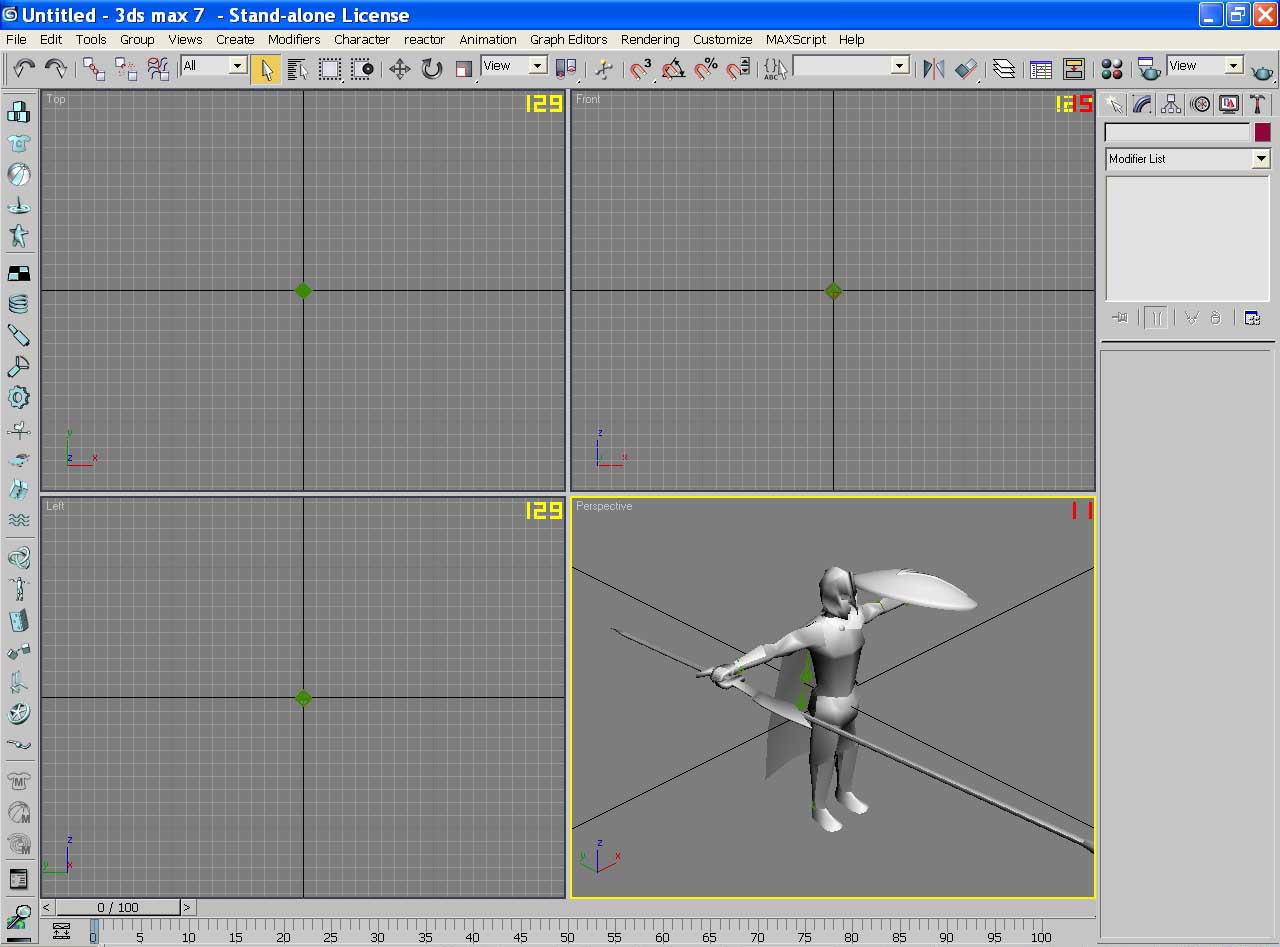Image resolution: width=1280 pixels, height=947 pixels.
Task: Click the object color swatch
Action: click(1263, 132)
